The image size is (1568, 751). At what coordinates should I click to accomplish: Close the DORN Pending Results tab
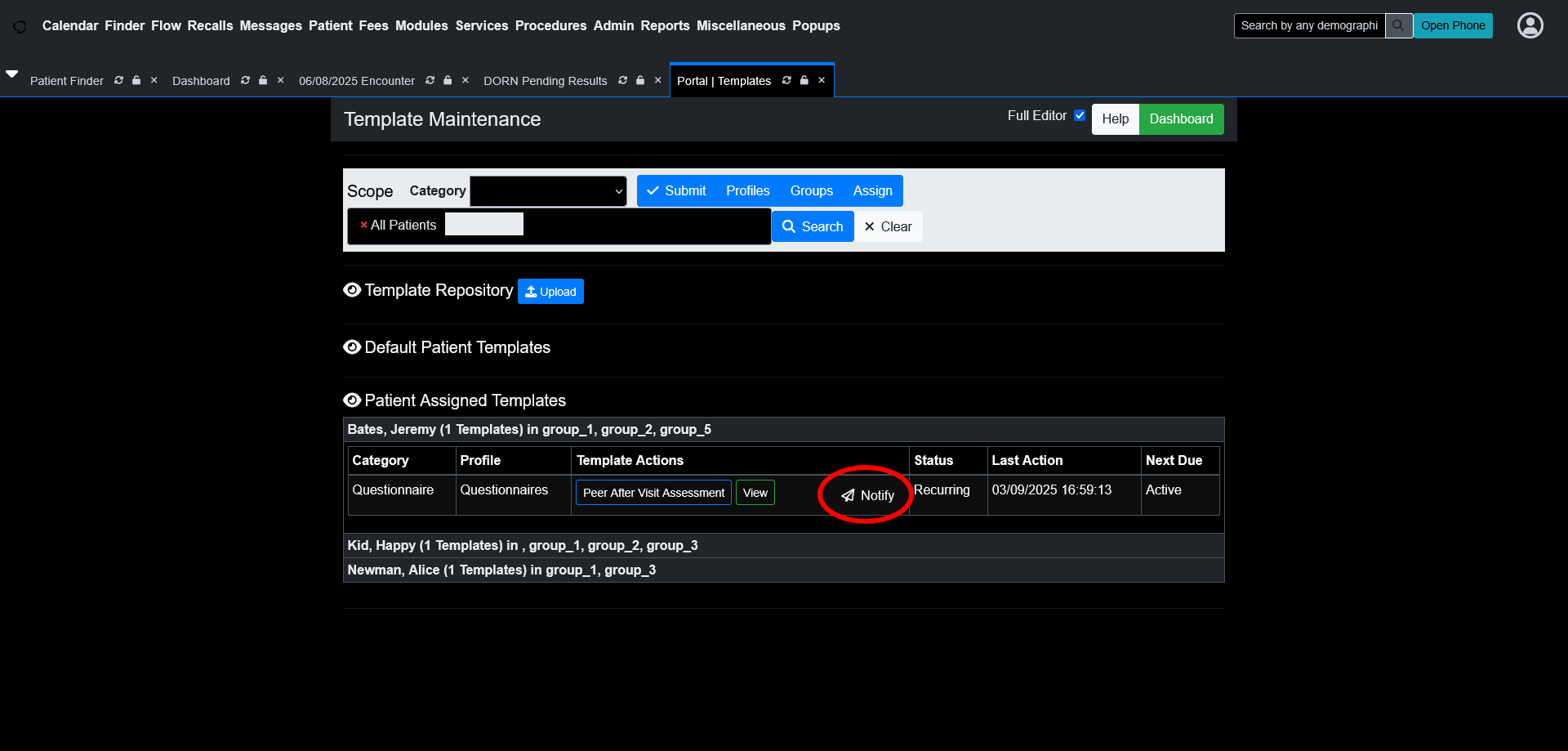657,80
